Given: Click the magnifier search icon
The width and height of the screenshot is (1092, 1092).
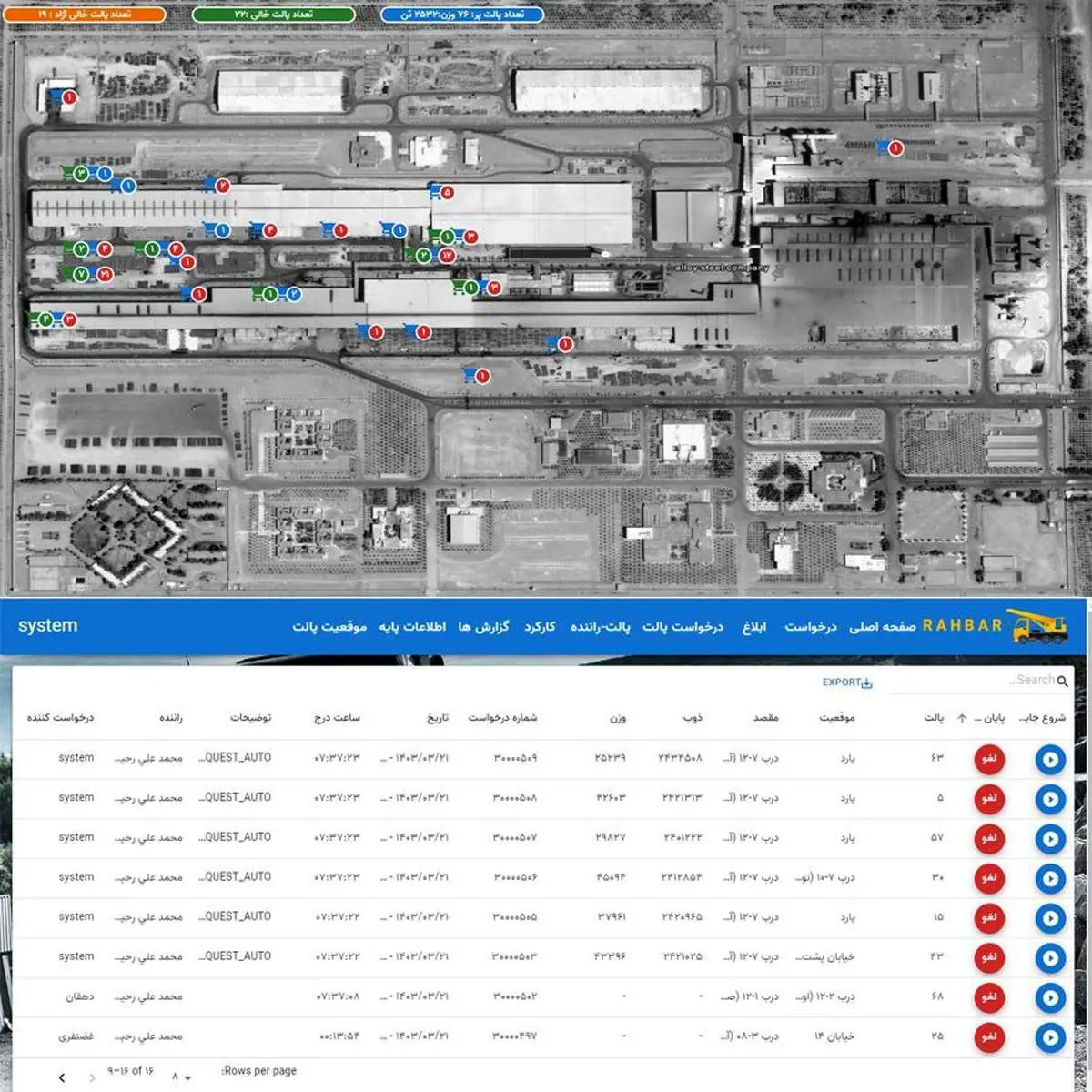Looking at the screenshot, I should [1063, 681].
